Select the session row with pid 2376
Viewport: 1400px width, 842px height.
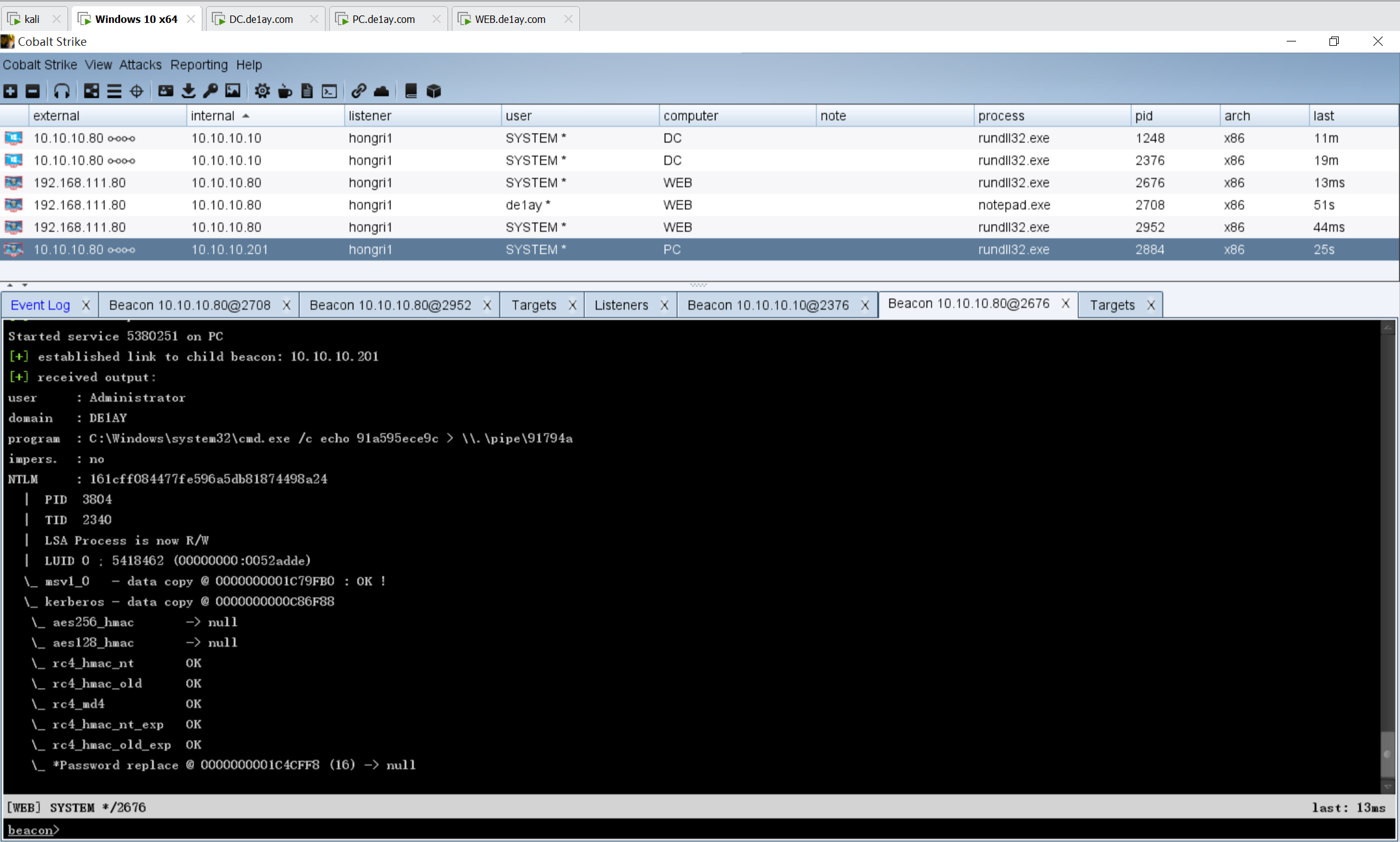(x=699, y=160)
